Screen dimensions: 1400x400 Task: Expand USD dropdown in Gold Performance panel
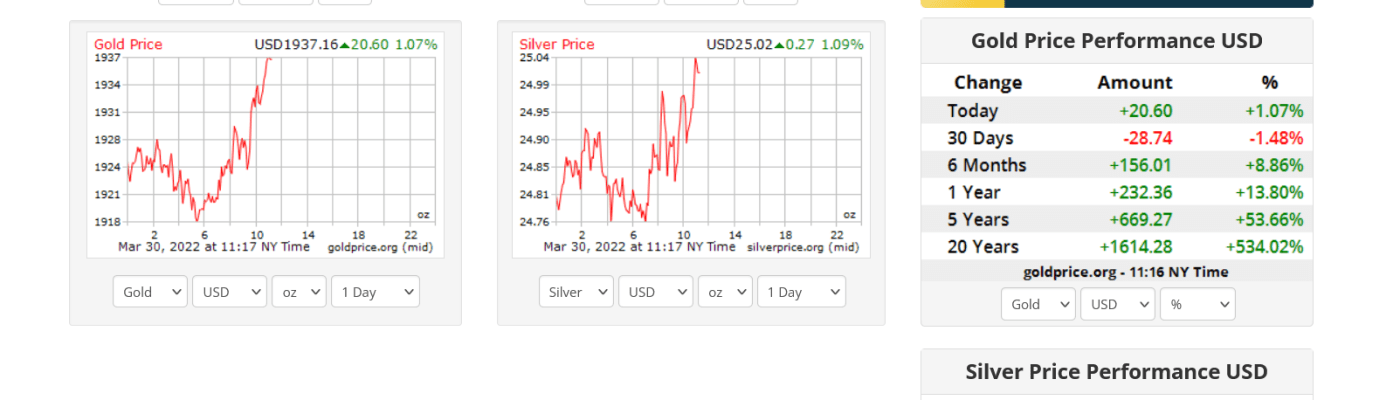(x=1117, y=304)
